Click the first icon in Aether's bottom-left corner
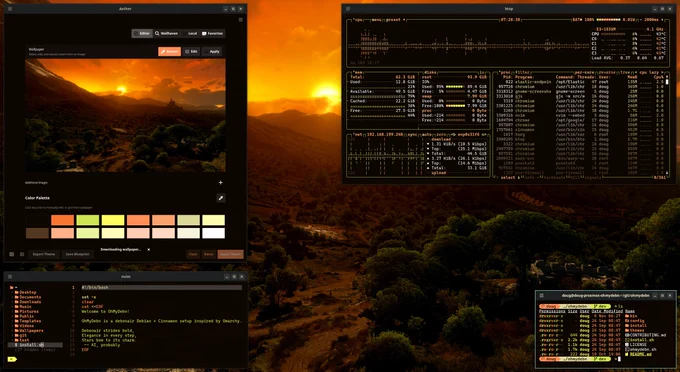The width and height of the screenshot is (680, 372). pyautogui.click(x=12, y=255)
